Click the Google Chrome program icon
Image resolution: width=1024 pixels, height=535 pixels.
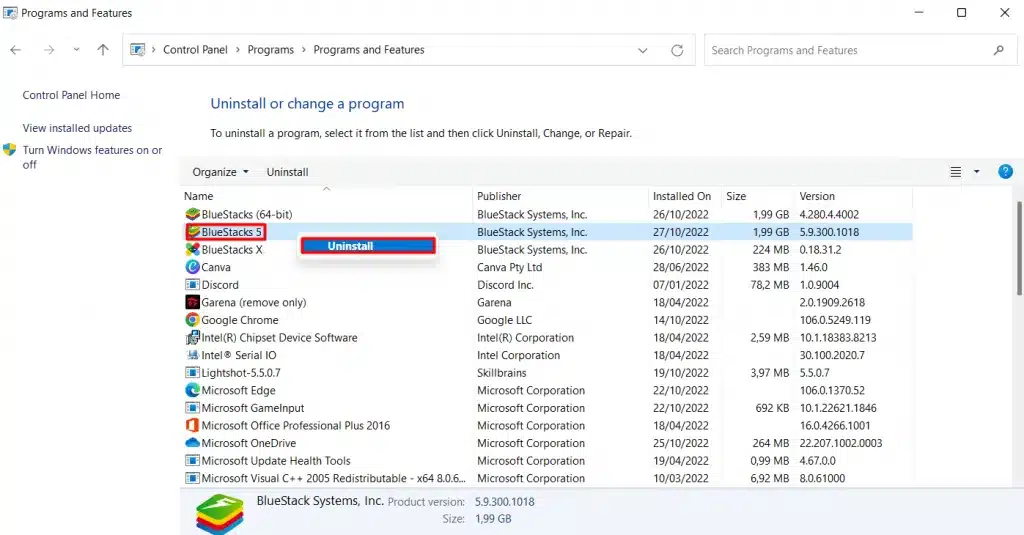pyautogui.click(x=192, y=320)
